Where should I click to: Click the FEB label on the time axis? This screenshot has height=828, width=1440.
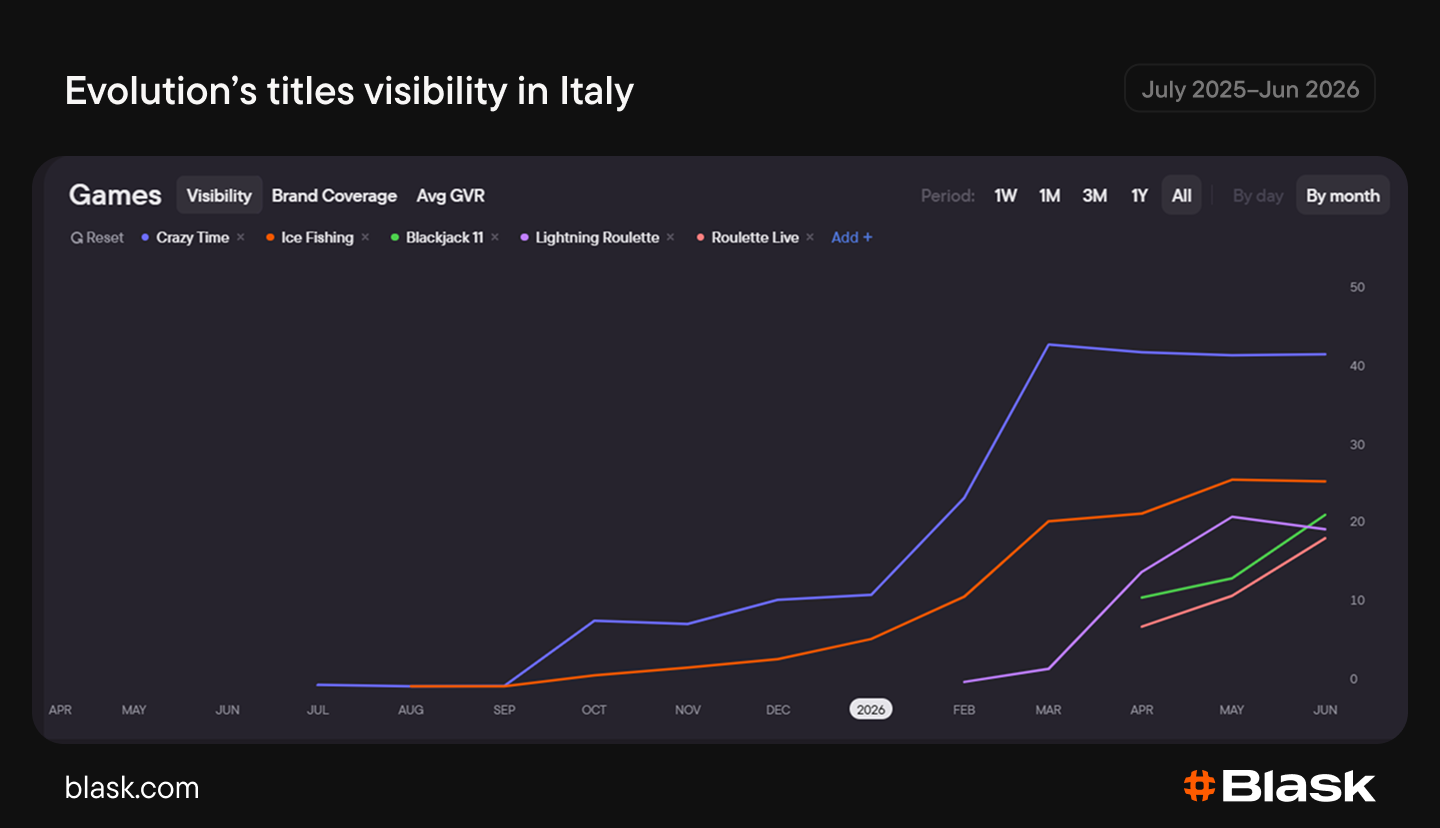(x=964, y=710)
